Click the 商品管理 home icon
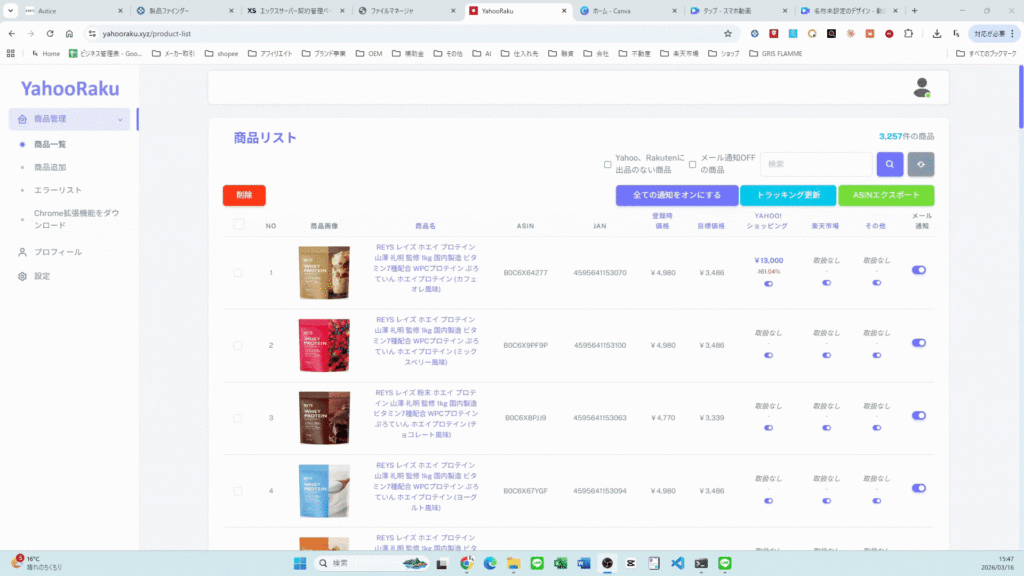The width and height of the screenshot is (1024, 576). point(22,119)
